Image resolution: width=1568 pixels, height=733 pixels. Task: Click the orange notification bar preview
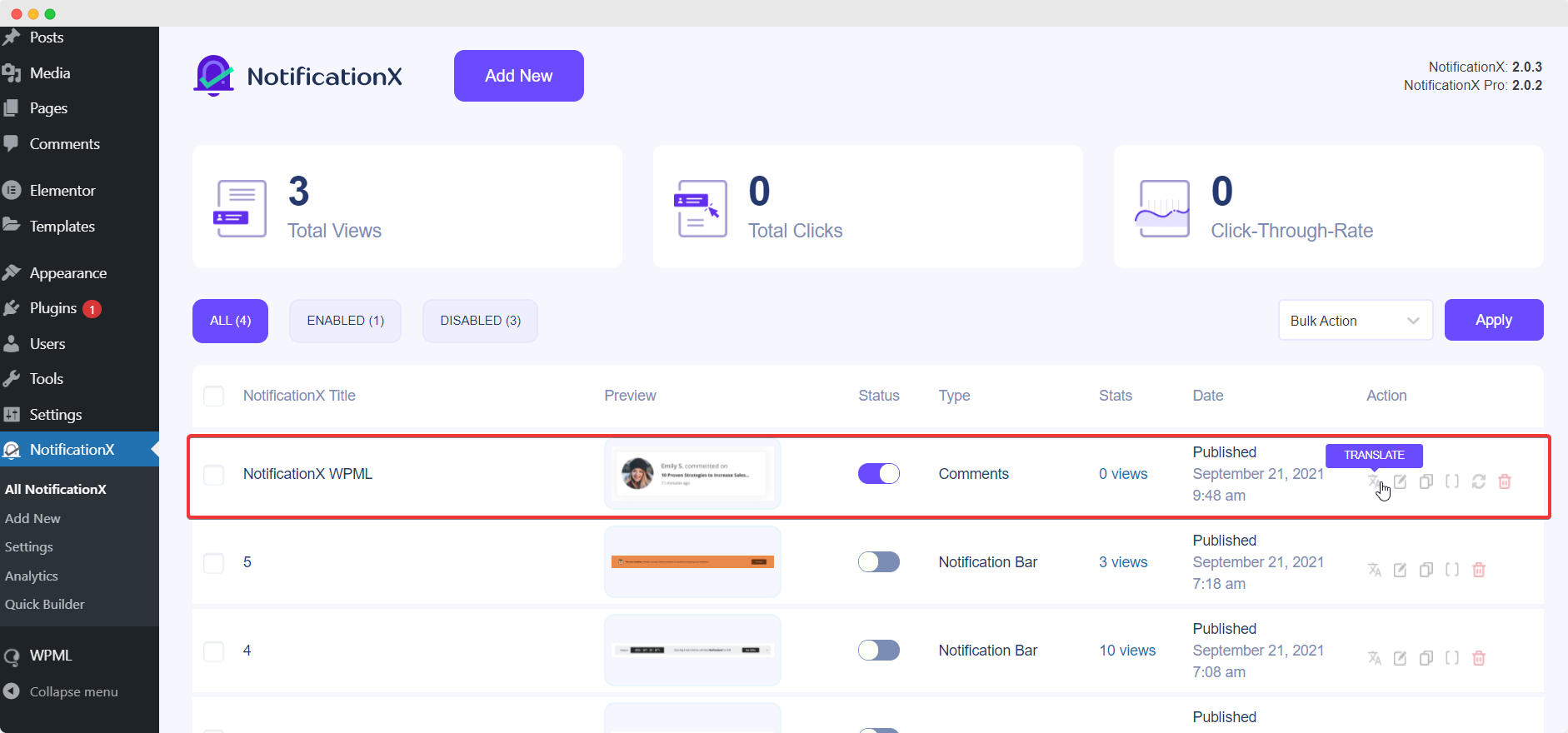692,562
